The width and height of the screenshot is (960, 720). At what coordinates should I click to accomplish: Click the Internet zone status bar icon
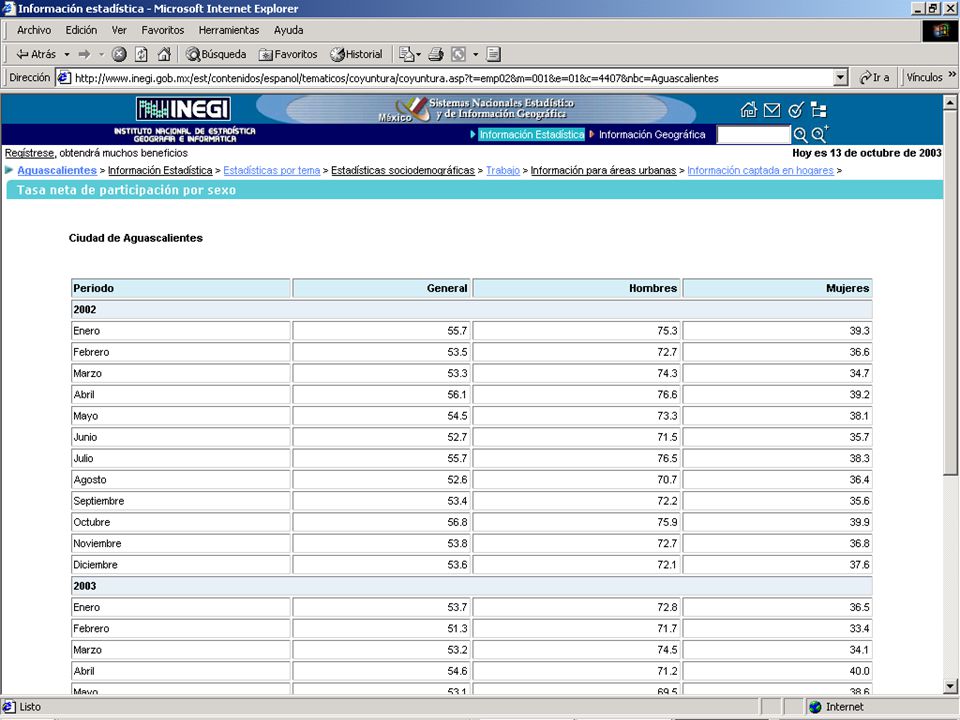(815, 707)
